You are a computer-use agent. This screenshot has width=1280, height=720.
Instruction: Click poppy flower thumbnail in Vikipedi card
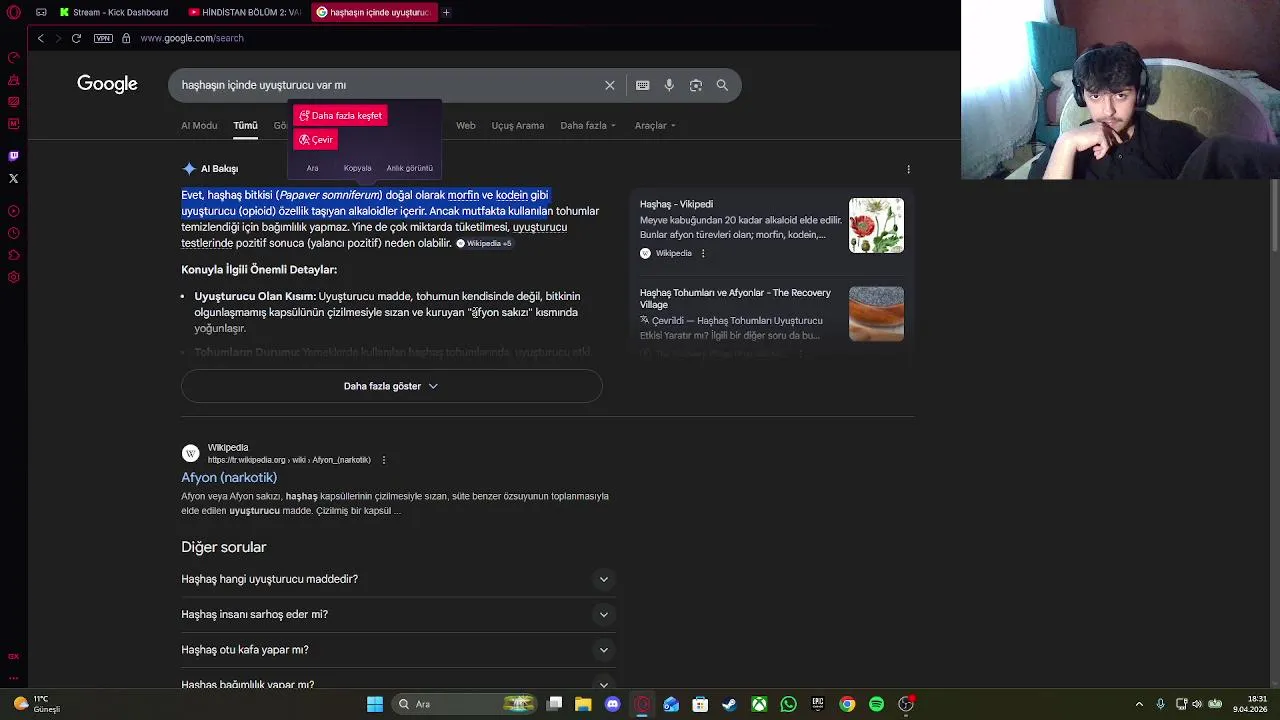click(876, 225)
